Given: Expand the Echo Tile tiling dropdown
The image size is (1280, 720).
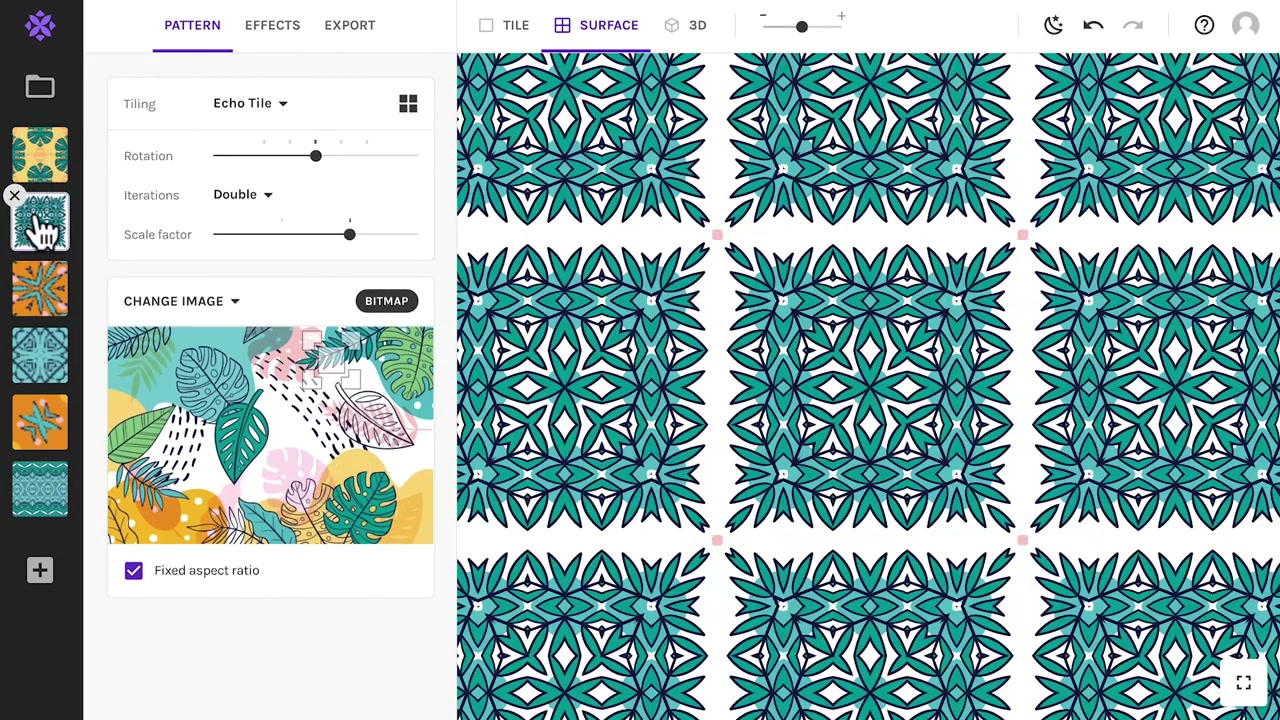Looking at the screenshot, I should tap(250, 103).
